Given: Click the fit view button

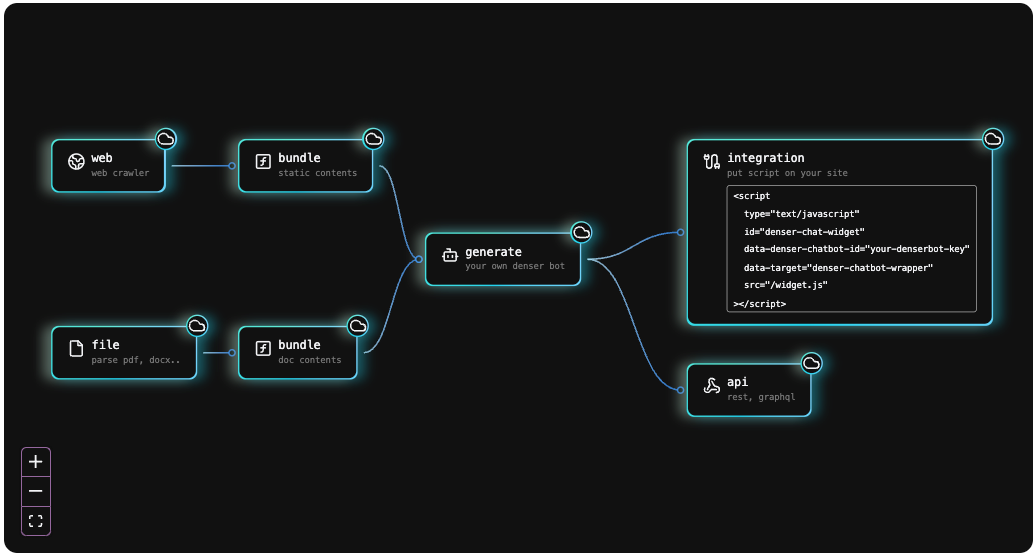Looking at the screenshot, I should coord(36,520).
